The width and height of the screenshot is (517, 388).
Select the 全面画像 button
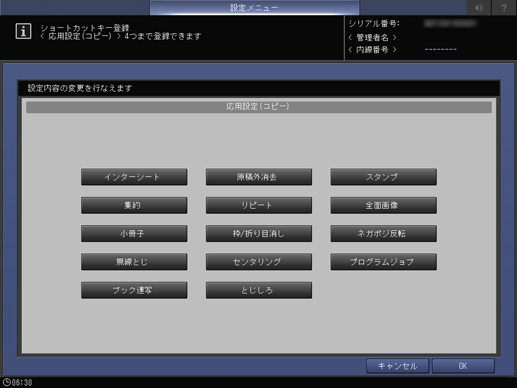(383, 205)
